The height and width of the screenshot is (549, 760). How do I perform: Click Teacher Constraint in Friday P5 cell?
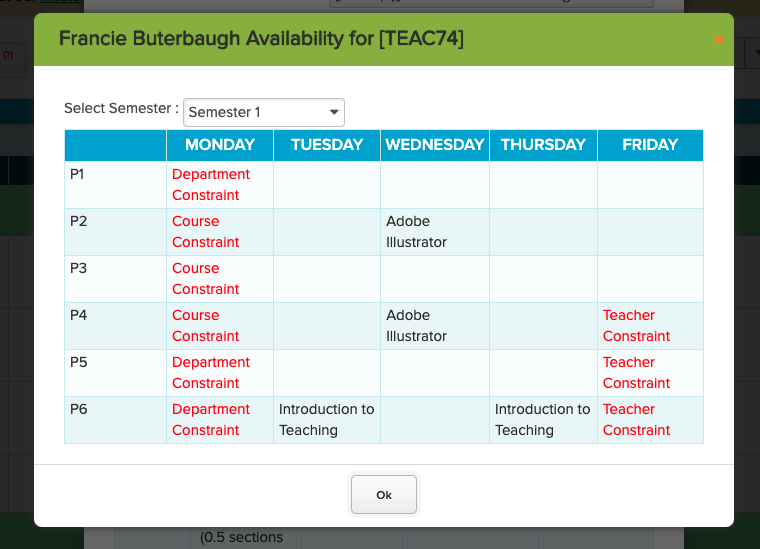[x=636, y=373]
